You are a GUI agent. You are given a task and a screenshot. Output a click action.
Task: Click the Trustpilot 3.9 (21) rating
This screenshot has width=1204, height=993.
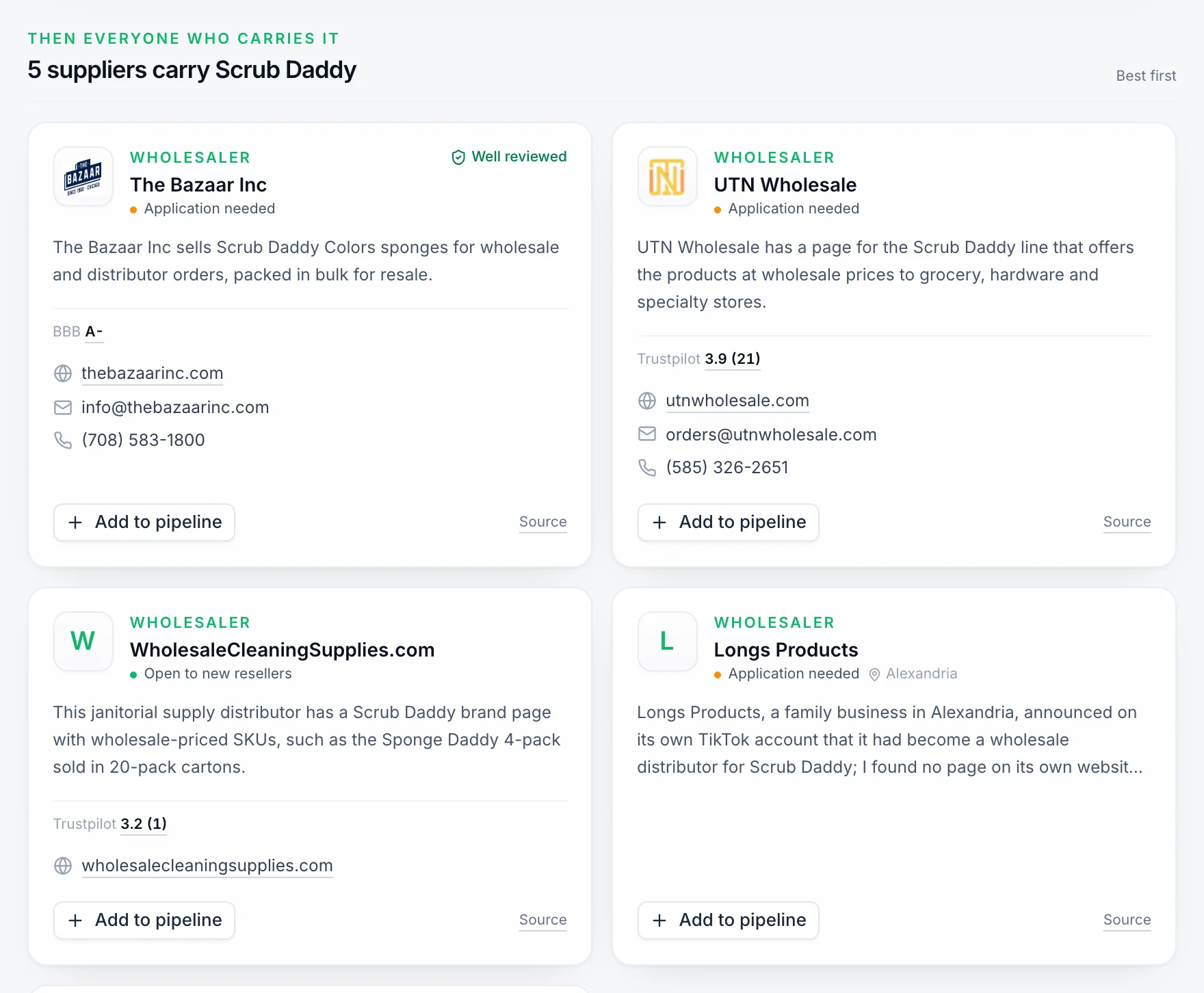click(699, 359)
